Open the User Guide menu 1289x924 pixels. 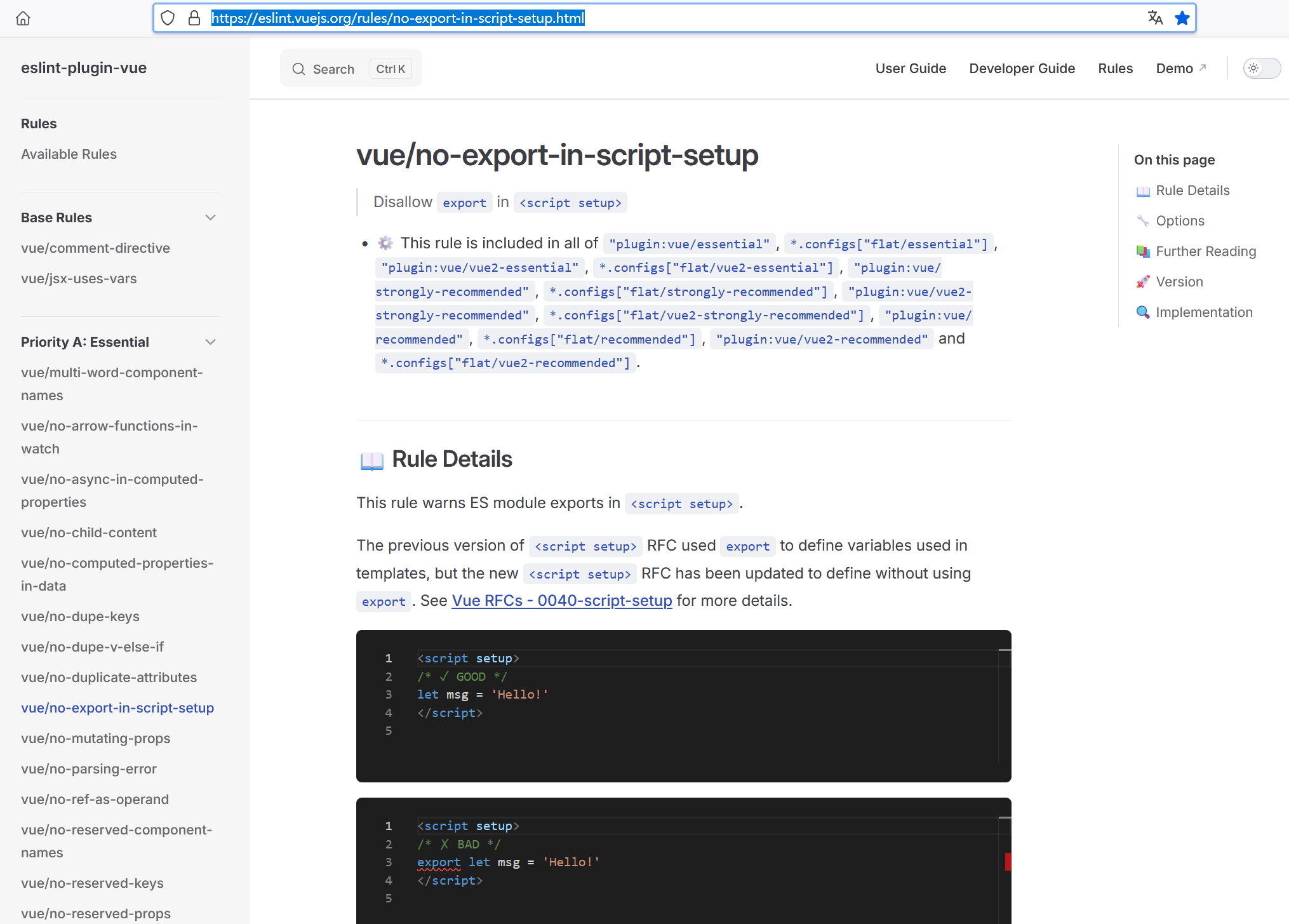coord(911,68)
